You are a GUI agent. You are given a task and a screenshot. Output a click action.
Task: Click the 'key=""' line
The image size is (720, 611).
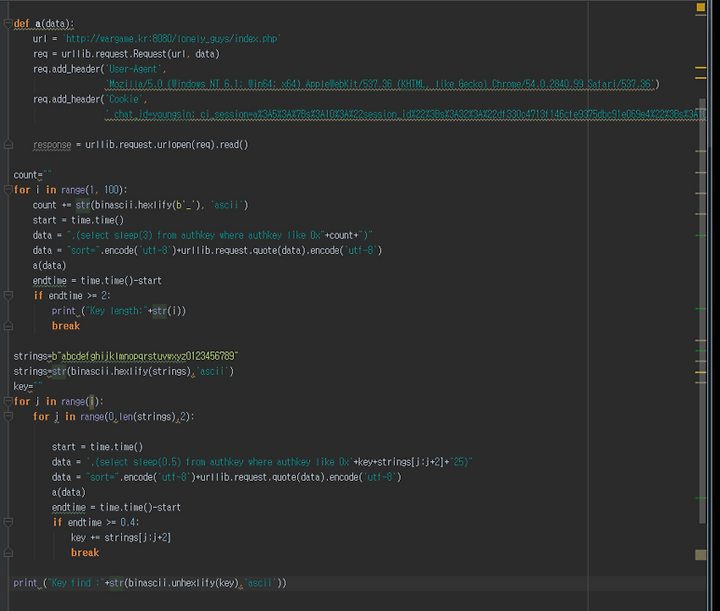28,387
